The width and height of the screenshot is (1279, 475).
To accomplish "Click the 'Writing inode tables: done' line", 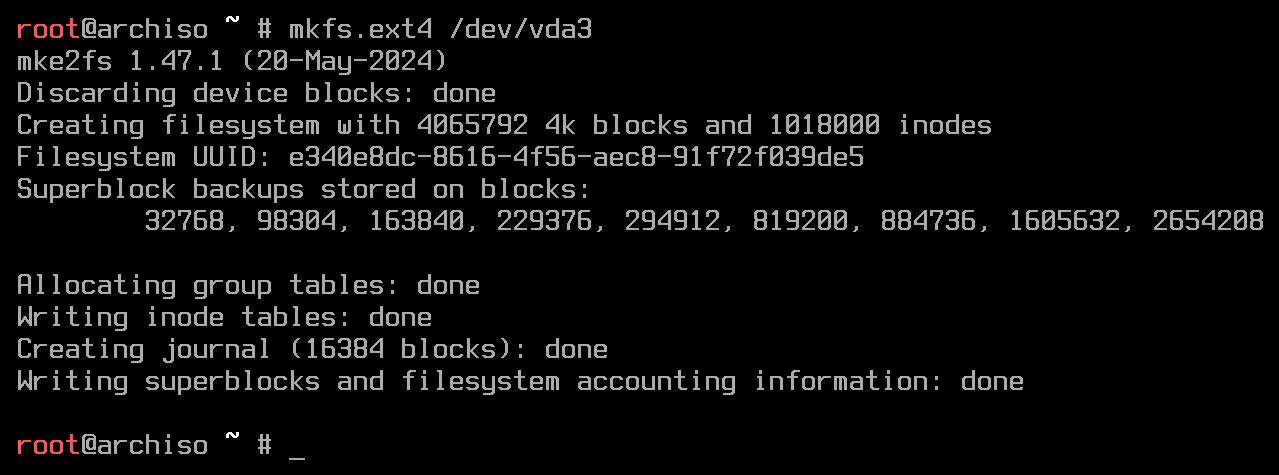I will pyautogui.click(x=224, y=318).
